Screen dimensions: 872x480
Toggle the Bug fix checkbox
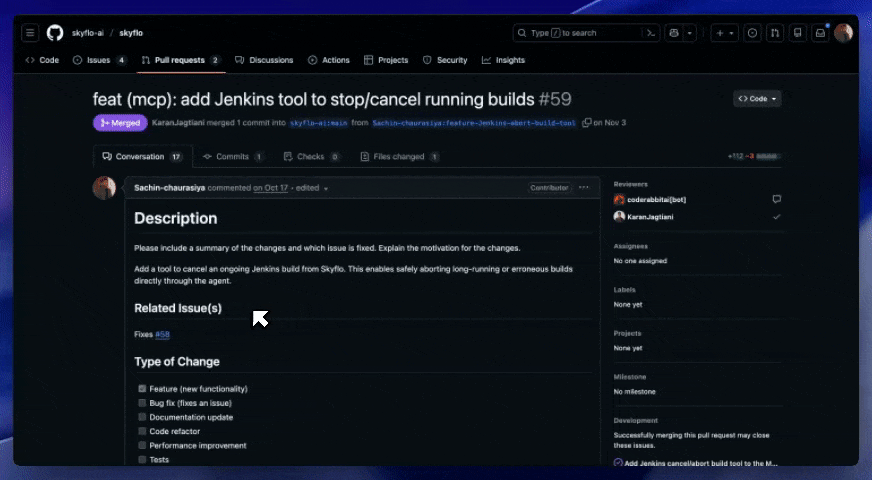click(142, 403)
